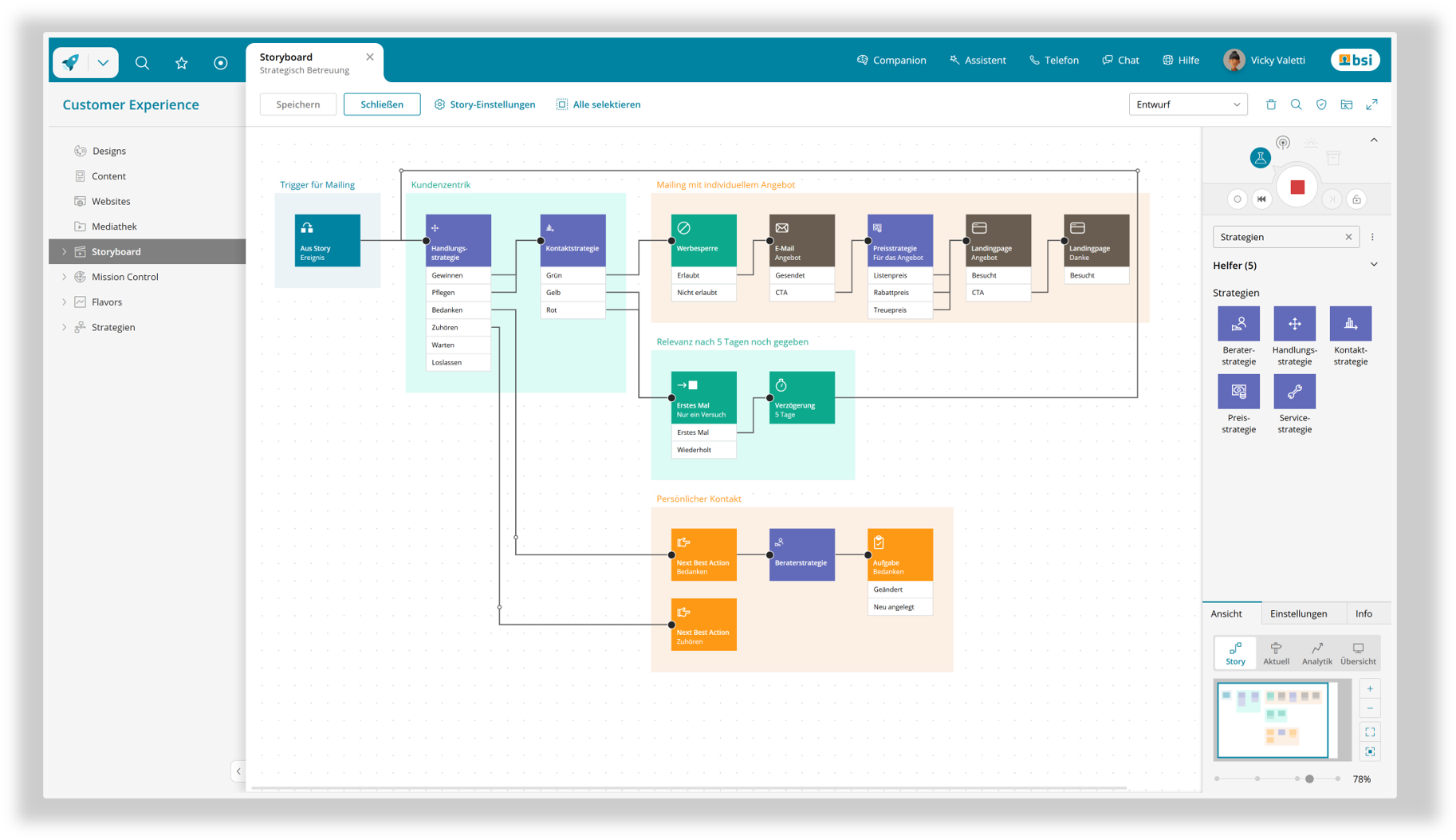Collapse the playback panel with up chevron
This screenshot has width=1456, height=840.
click(1374, 140)
